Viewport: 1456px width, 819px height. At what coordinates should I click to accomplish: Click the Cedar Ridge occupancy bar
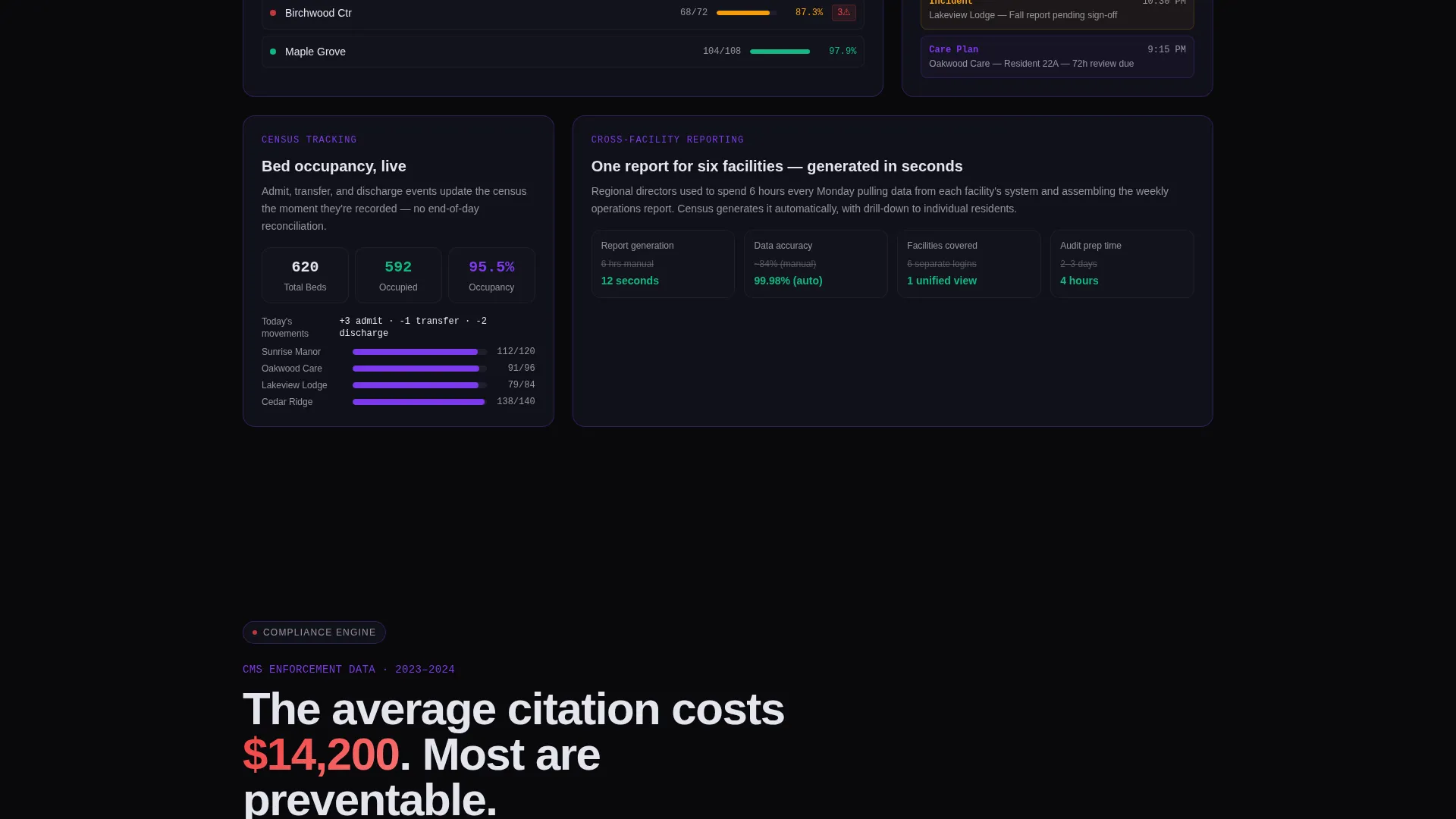[x=419, y=402]
